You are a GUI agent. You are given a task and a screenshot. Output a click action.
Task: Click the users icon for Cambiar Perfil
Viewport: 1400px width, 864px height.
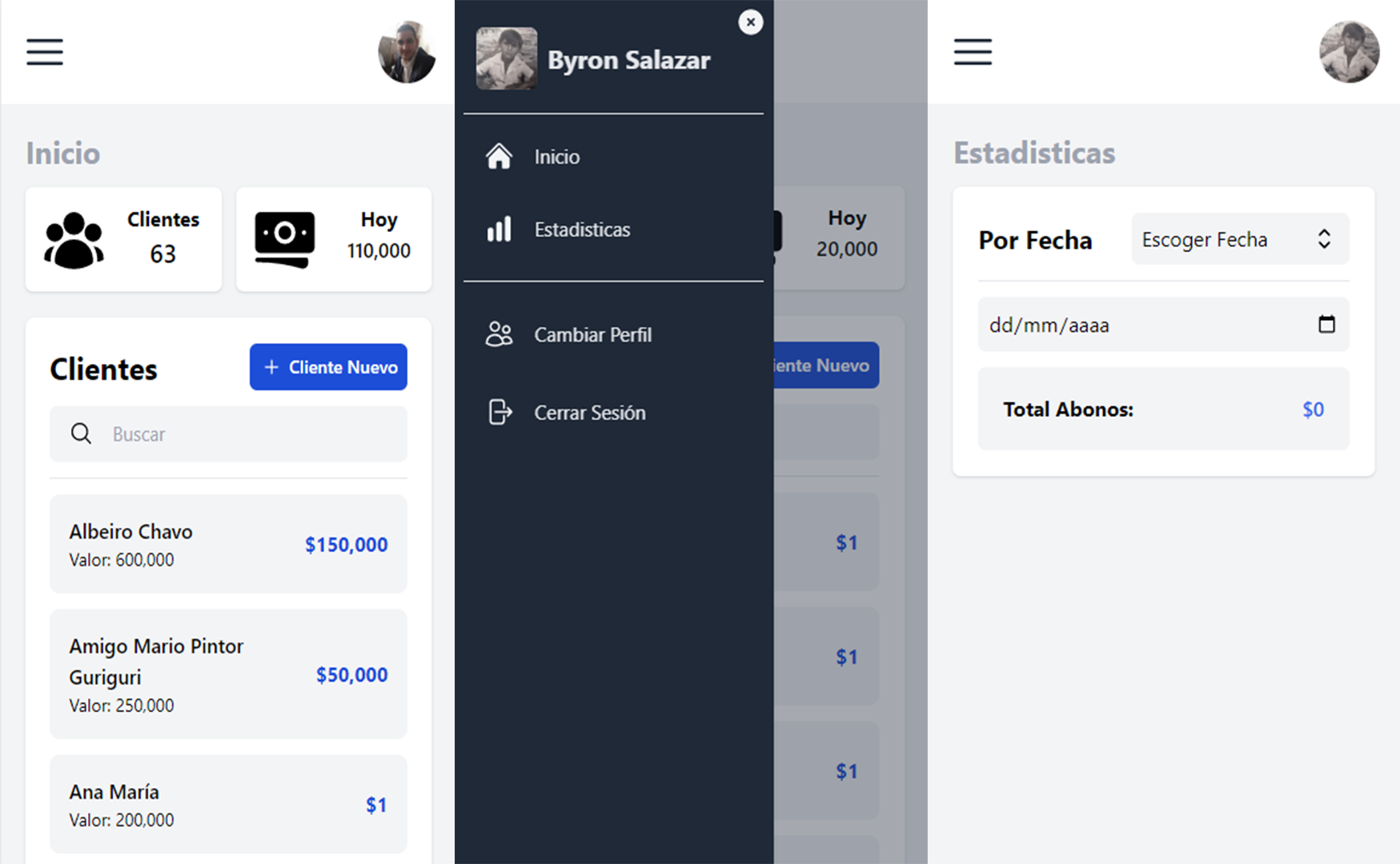[499, 334]
